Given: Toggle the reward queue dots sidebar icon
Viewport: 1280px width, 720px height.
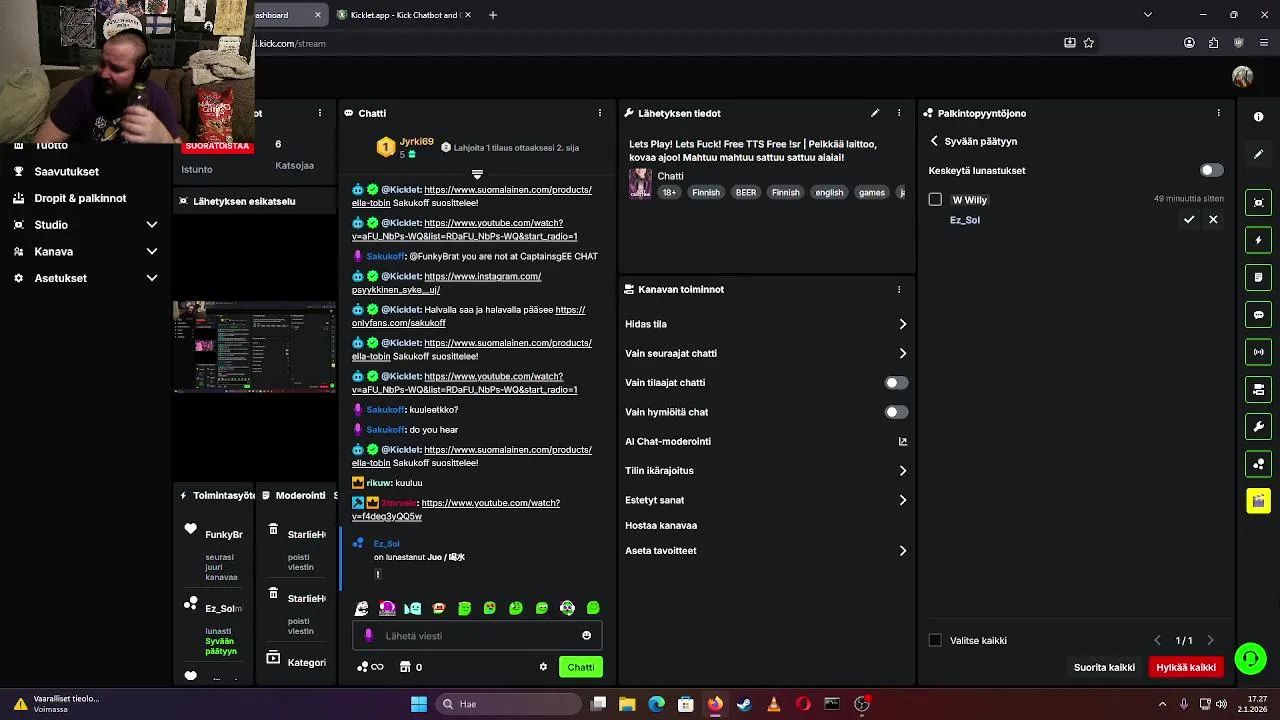Looking at the screenshot, I should tap(1259, 464).
